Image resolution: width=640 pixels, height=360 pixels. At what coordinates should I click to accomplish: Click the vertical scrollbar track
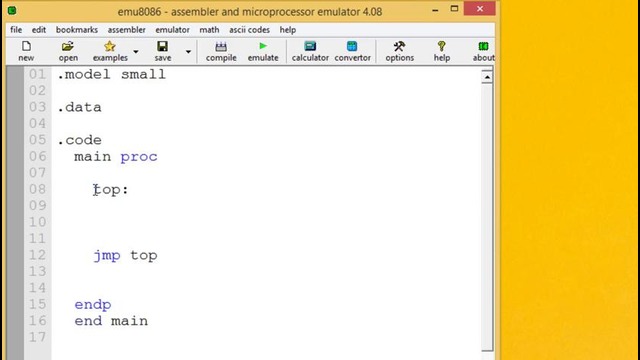(x=487, y=216)
